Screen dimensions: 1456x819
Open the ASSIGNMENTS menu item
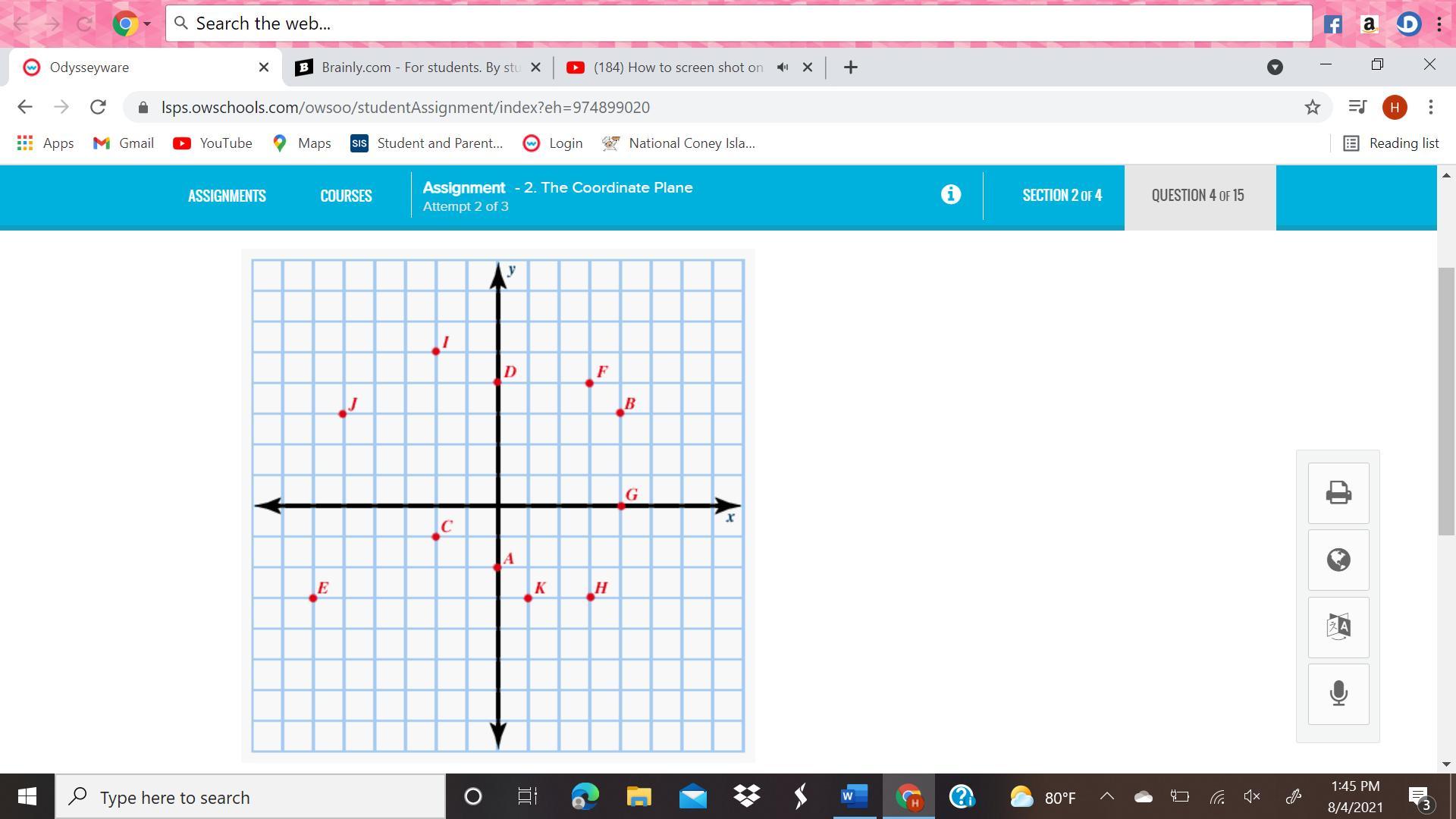tap(227, 196)
